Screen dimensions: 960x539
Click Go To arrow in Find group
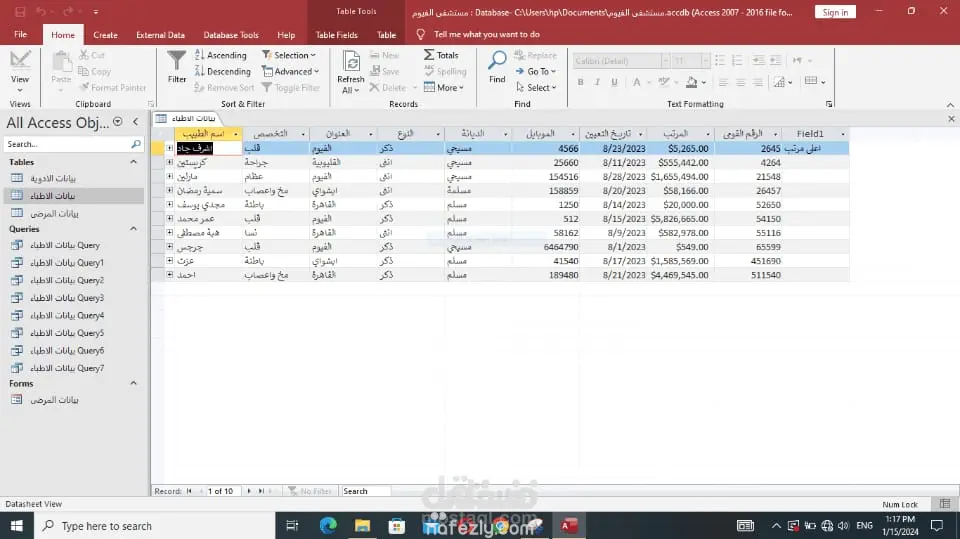535,71
